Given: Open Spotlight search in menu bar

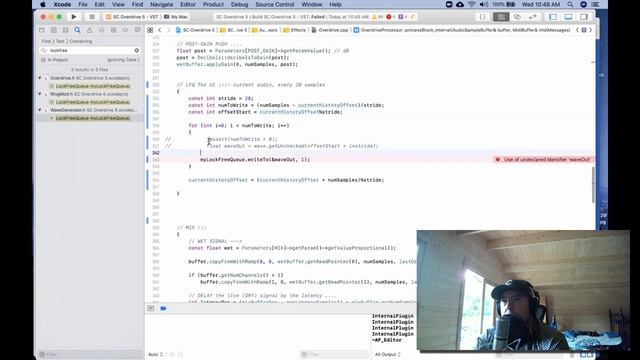Looking at the screenshot, I should point(570,4).
